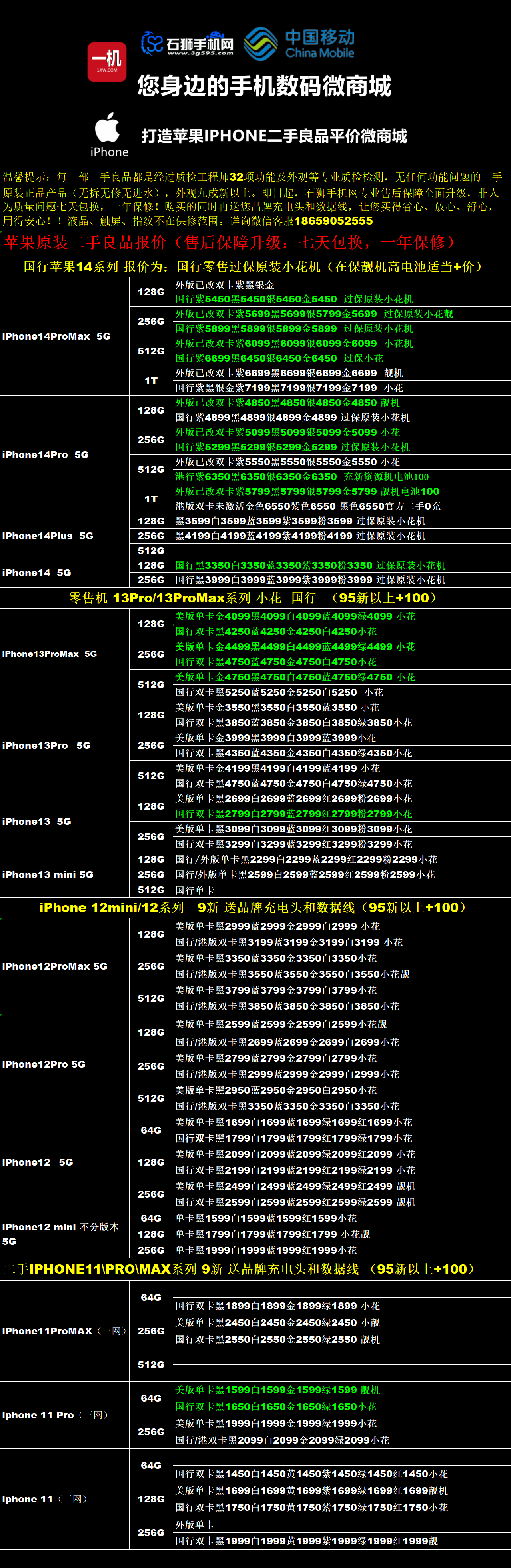Select the iPhone13ProMax 5G model cell

tap(49, 654)
